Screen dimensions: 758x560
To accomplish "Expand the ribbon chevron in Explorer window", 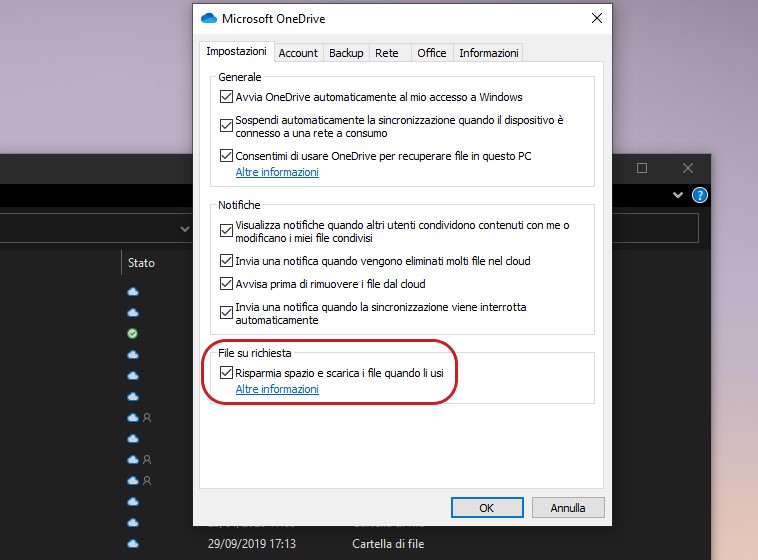I will pos(678,195).
